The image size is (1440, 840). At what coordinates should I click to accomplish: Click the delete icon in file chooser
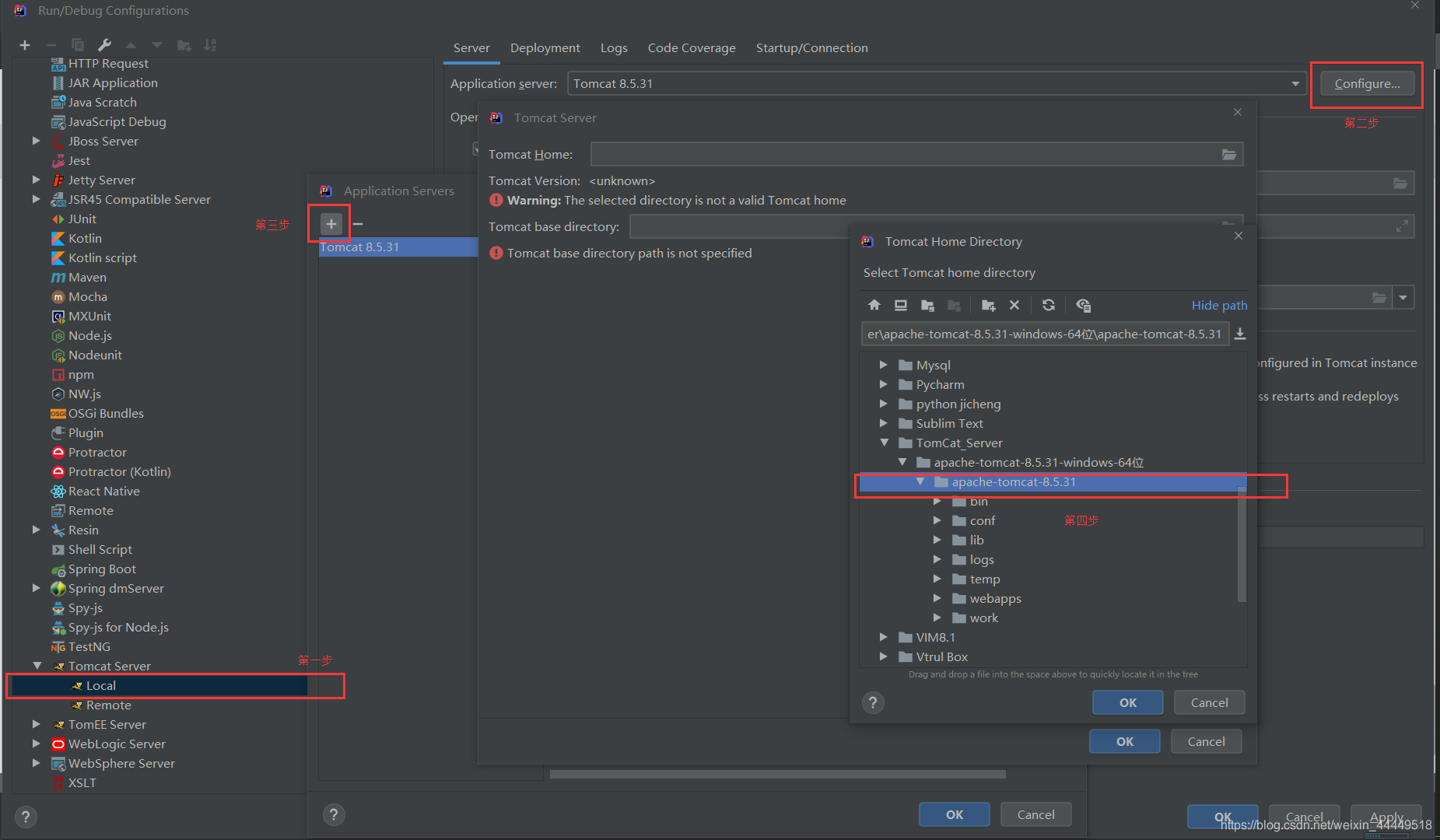(x=1014, y=305)
